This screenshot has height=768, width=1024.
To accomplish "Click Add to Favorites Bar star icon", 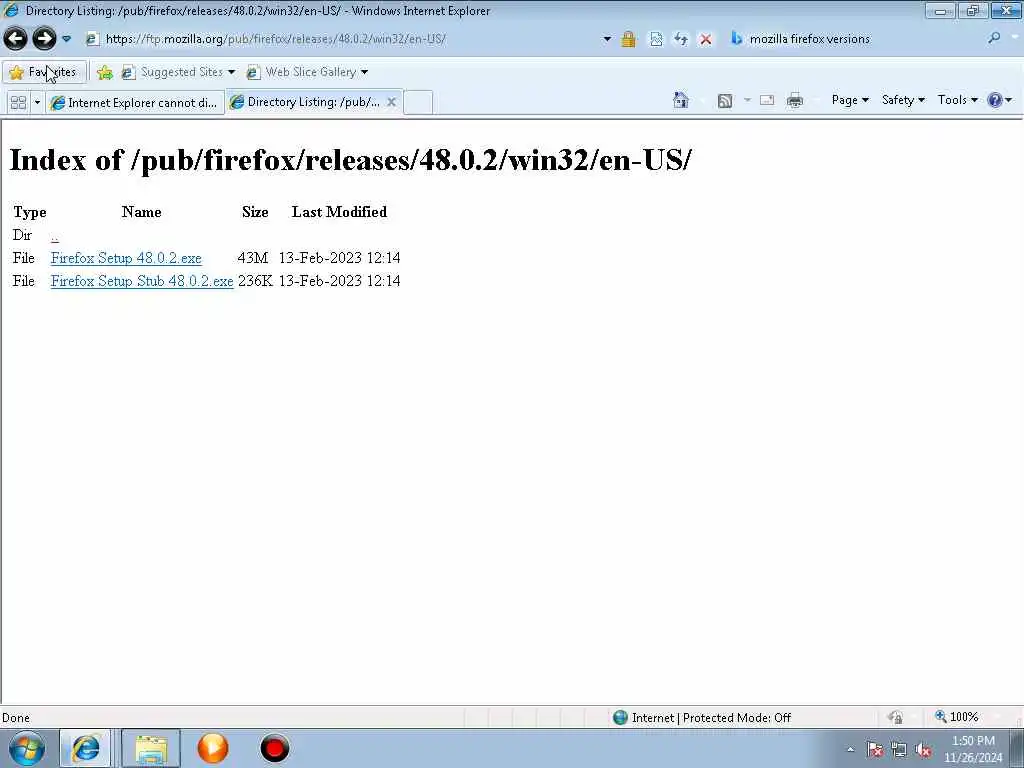I will (x=104, y=72).
